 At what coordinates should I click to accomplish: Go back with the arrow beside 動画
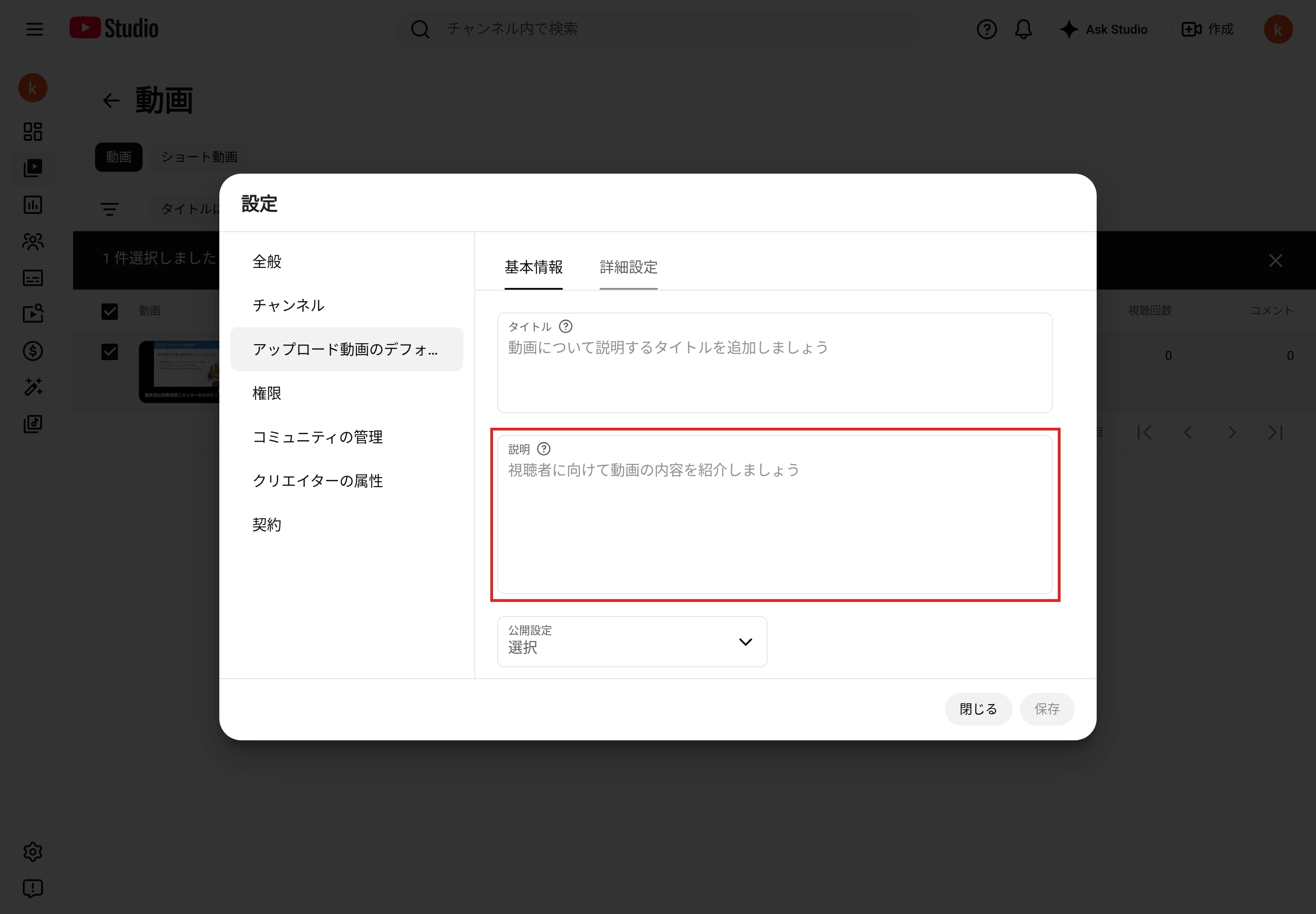[x=111, y=101]
